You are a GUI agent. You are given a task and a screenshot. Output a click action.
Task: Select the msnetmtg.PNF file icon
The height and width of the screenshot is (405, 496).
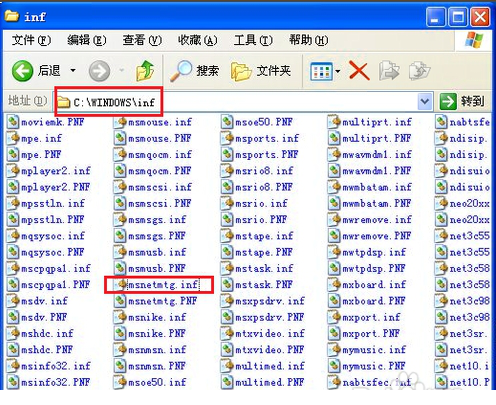click(x=120, y=301)
